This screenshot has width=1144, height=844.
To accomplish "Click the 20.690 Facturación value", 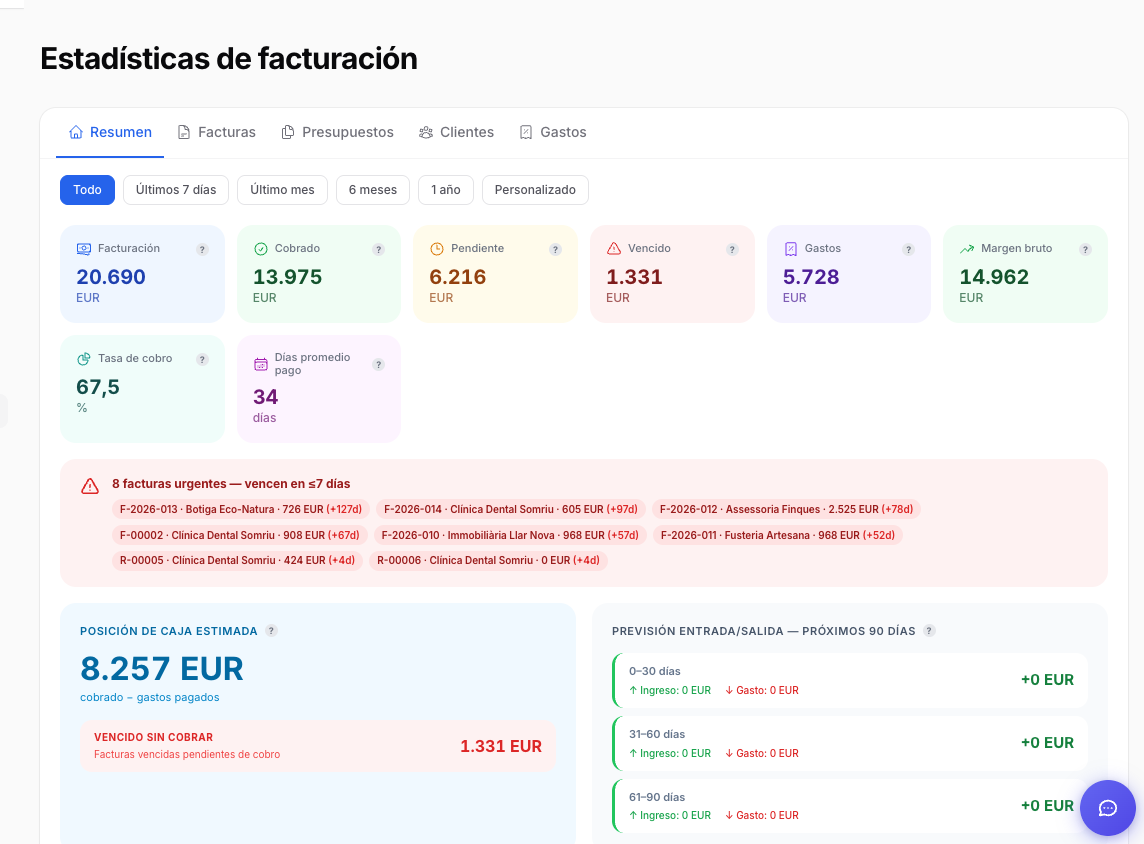I will [111, 277].
